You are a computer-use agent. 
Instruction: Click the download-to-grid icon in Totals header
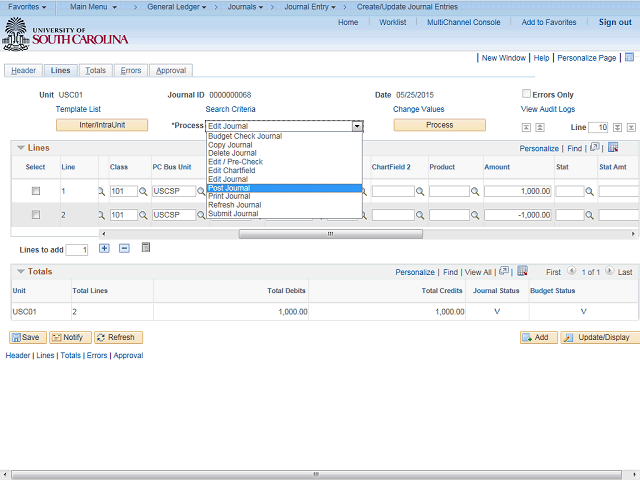pos(520,271)
